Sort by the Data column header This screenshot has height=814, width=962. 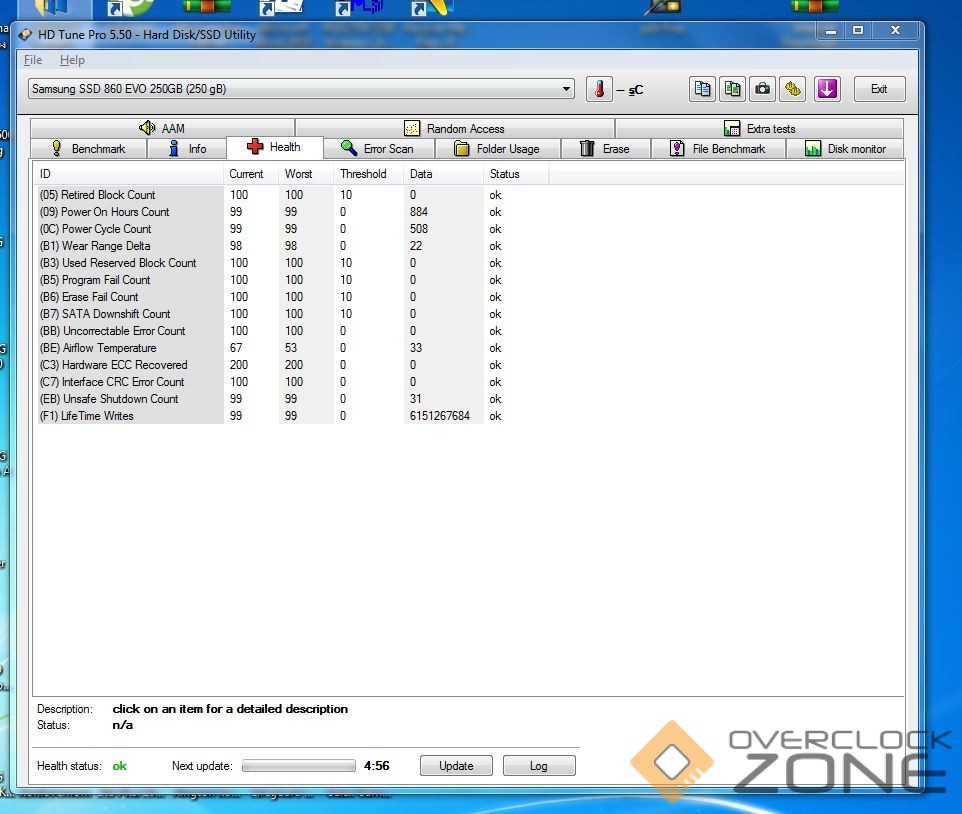pos(444,174)
